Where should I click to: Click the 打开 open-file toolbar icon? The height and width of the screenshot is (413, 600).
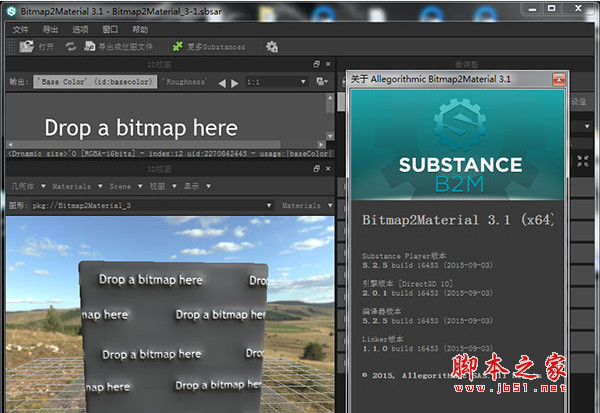click(27, 47)
